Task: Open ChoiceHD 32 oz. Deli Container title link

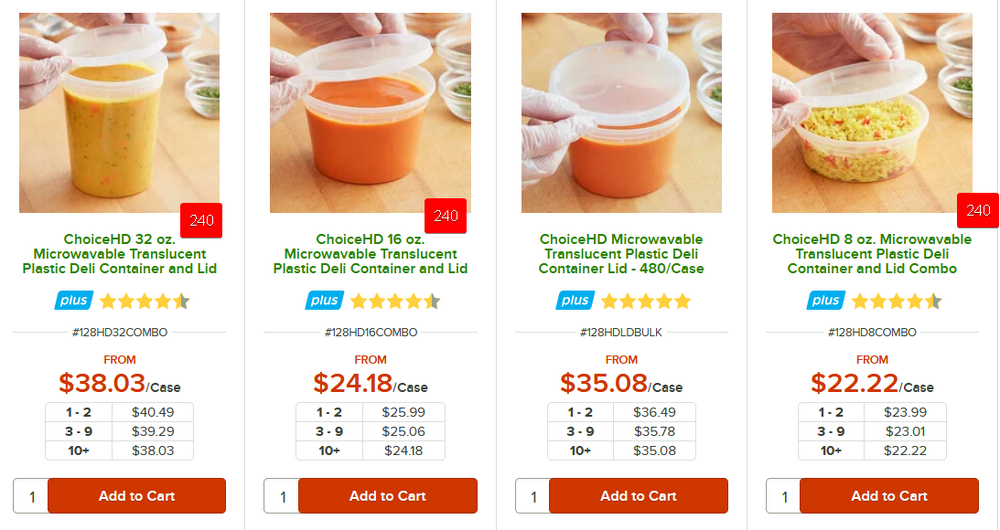Action: (x=118, y=254)
